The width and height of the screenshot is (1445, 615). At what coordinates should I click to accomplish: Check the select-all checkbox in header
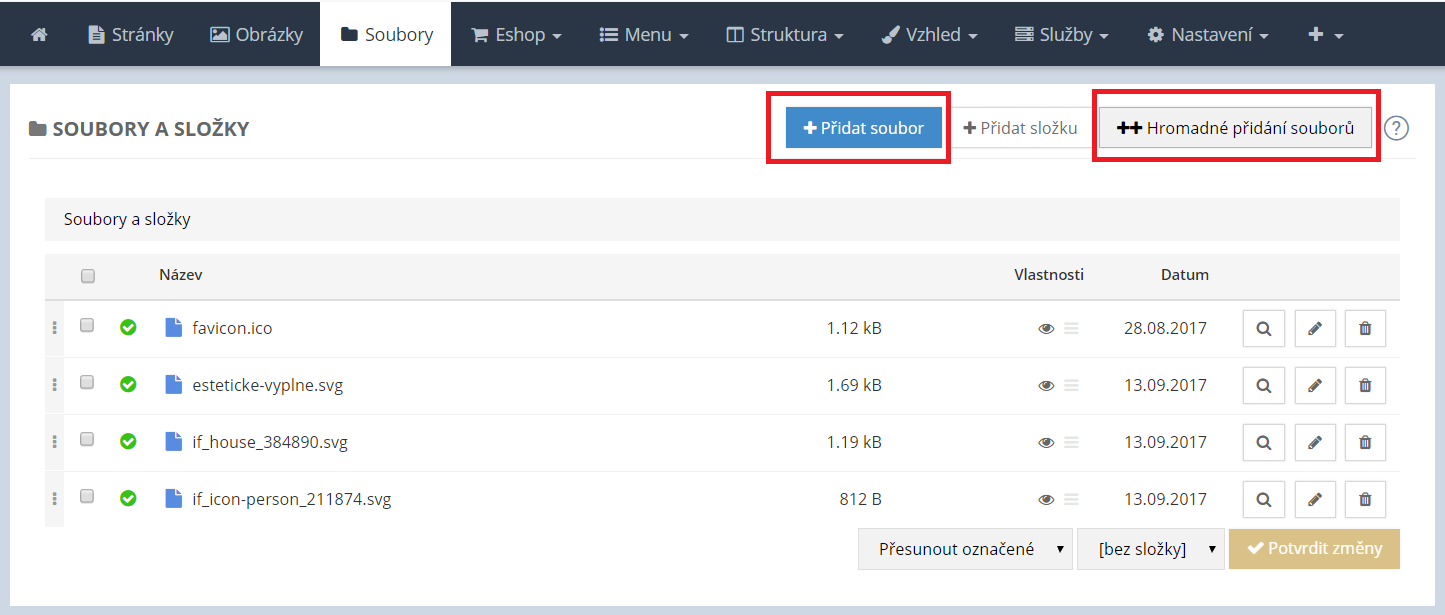pyautogui.click(x=88, y=276)
